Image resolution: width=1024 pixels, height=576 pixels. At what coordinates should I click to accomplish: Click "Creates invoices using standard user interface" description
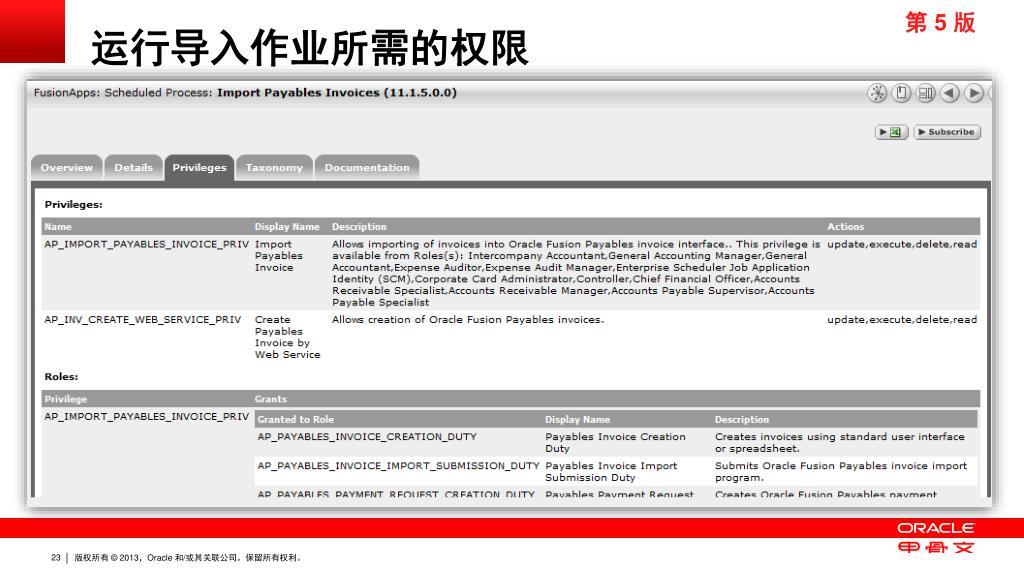point(839,443)
